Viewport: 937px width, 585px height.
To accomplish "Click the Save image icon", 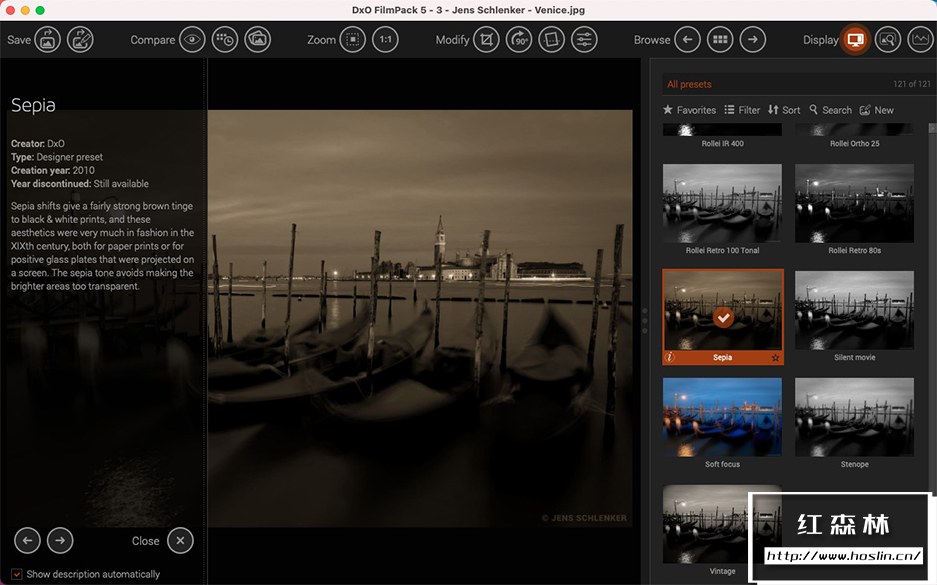I will coord(48,40).
